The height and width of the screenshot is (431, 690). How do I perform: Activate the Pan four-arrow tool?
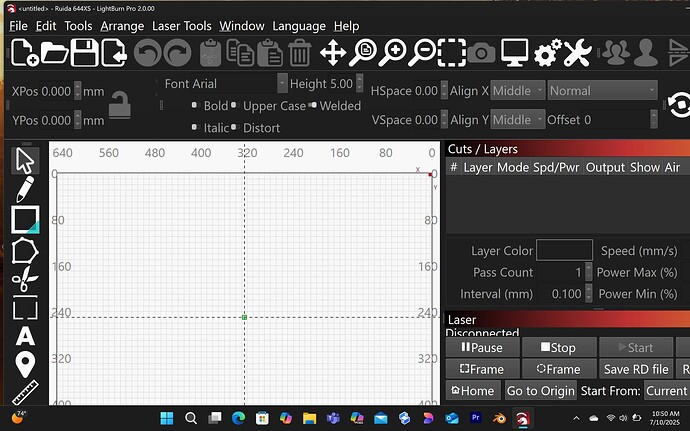pyautogui.click(x=333, y=53)
